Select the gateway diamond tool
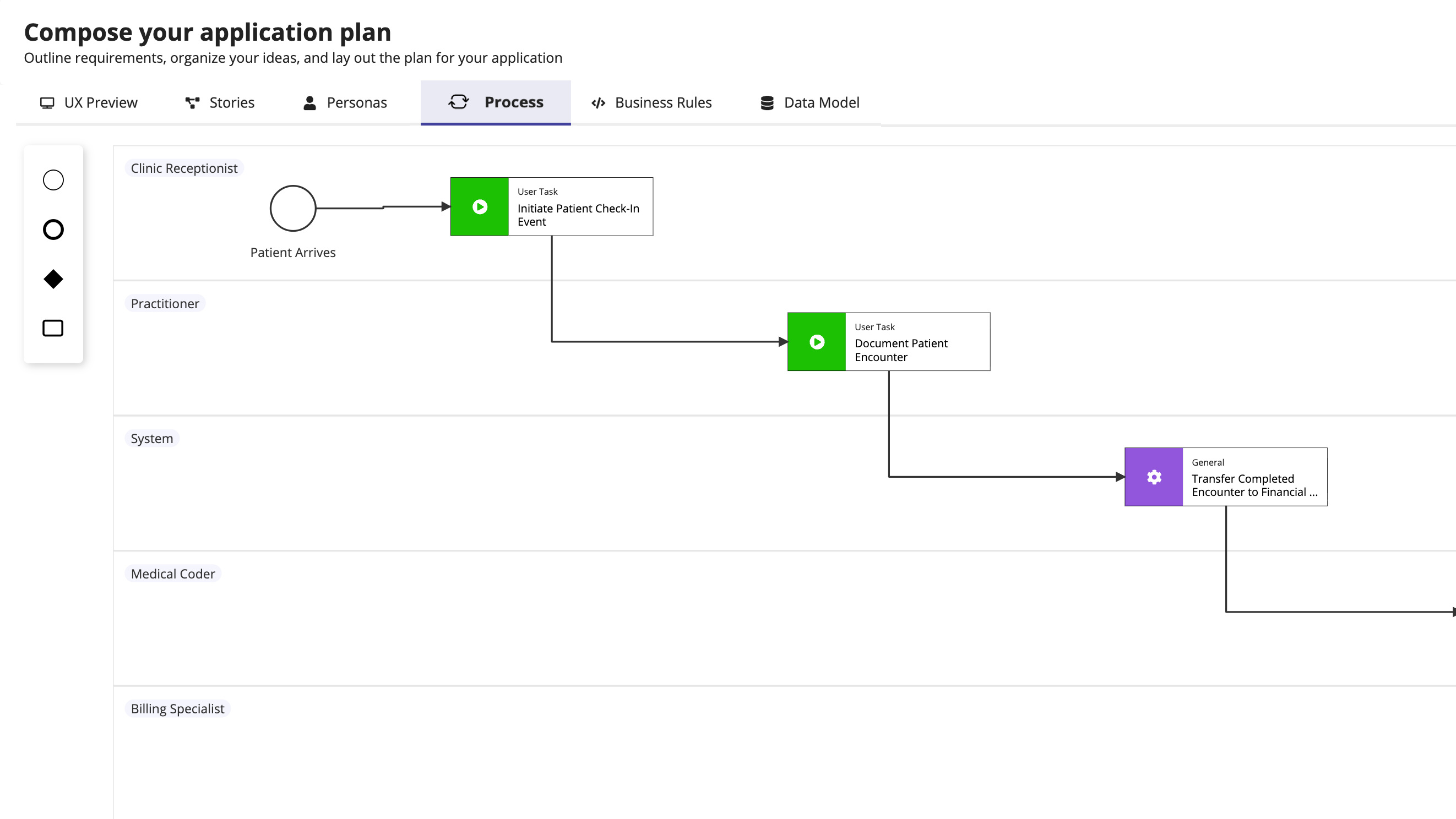Viewport: 1456px width, 819px height. click(53, 279)
